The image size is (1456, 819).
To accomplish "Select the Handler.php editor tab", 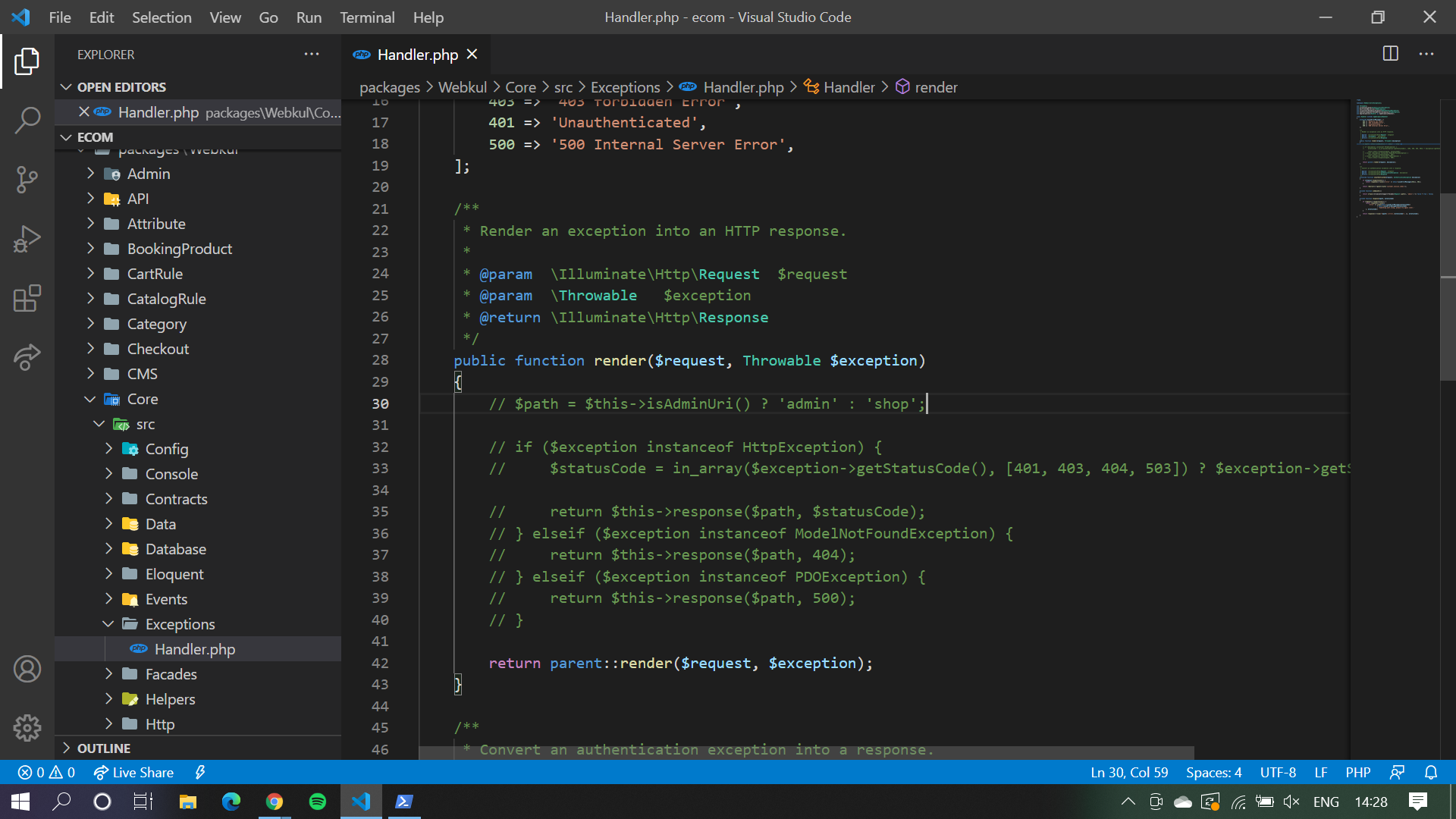I will point(416,55).
